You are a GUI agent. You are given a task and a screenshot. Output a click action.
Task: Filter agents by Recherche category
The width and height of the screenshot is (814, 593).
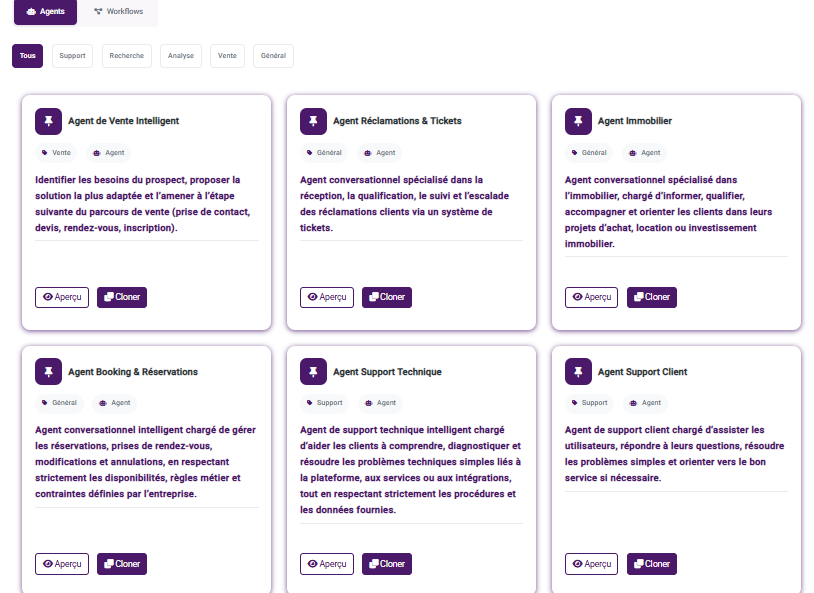pyautogui.click(x=126, y=56)
